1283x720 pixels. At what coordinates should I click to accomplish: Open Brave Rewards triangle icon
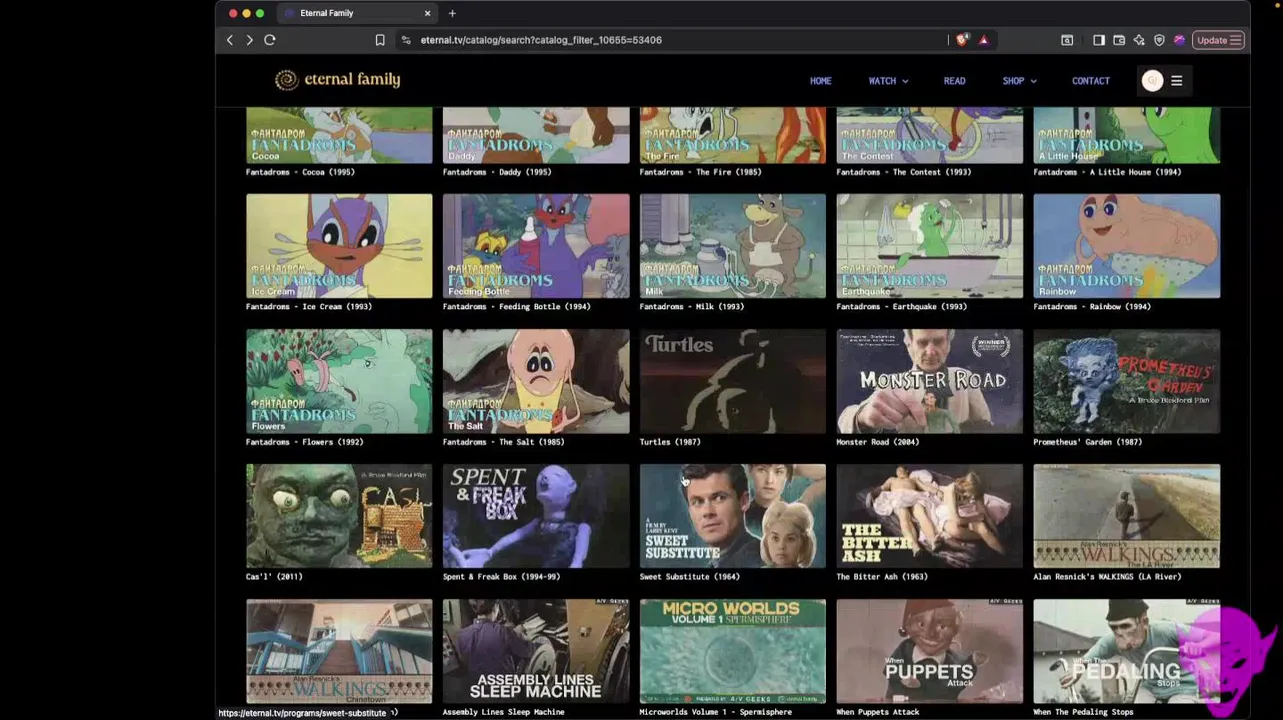(984, 40)
